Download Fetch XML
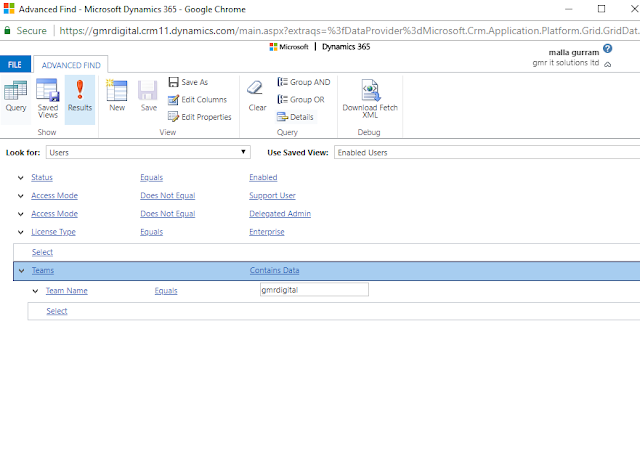Viewport: 640px width, 475px height. 370,98
